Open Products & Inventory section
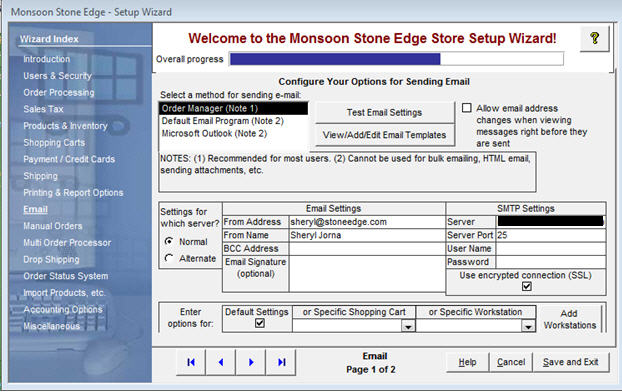 [65, 126]
